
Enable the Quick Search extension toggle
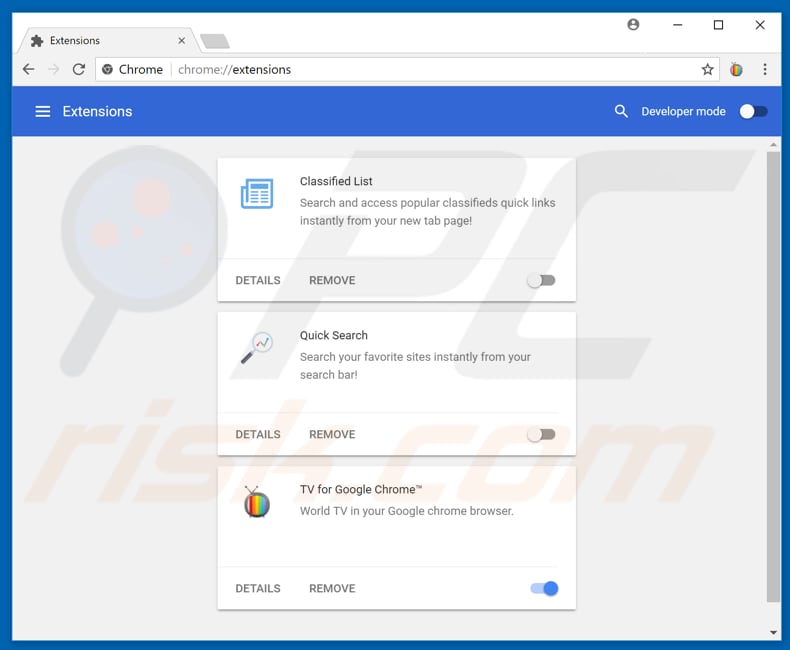[x=542, y=434]
